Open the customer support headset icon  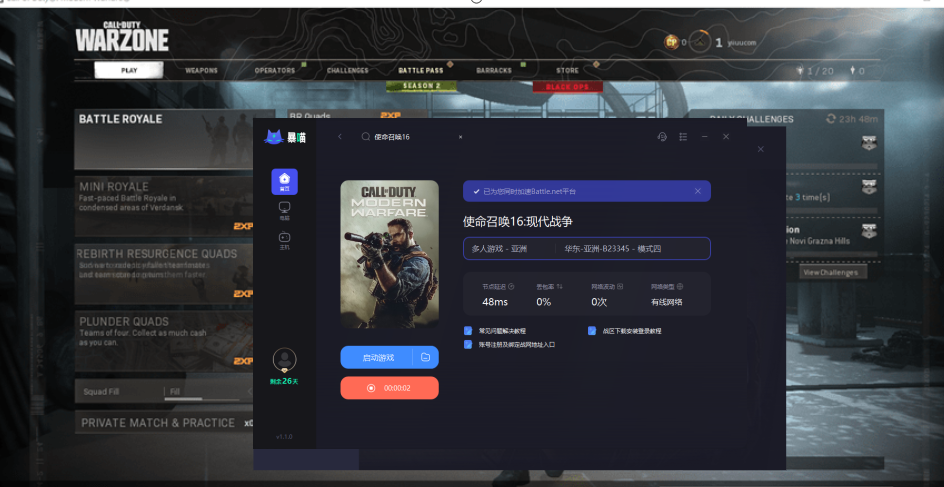click(662, 137)
